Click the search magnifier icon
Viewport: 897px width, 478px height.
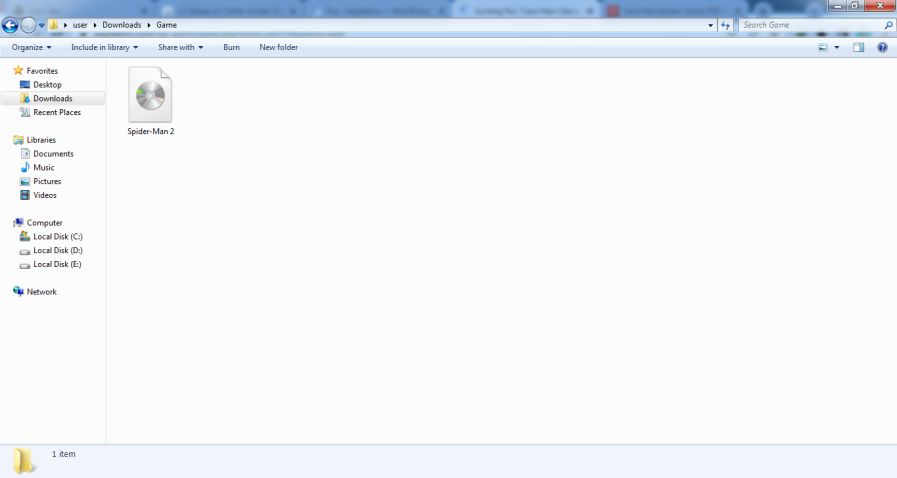pos(888,25)
